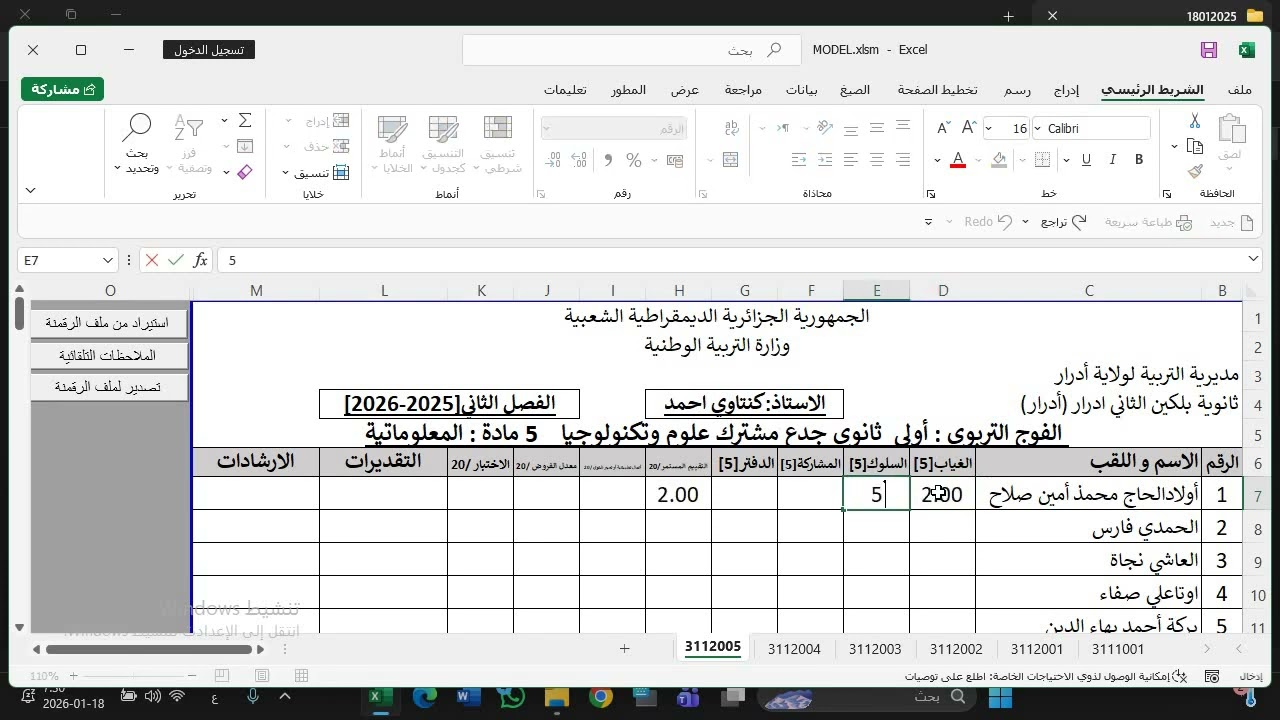Open the Page Layout (تخطيط الصفحة) tab
Image resolution: width=1280 pixels, height=720 pixels.
(937, 90)
